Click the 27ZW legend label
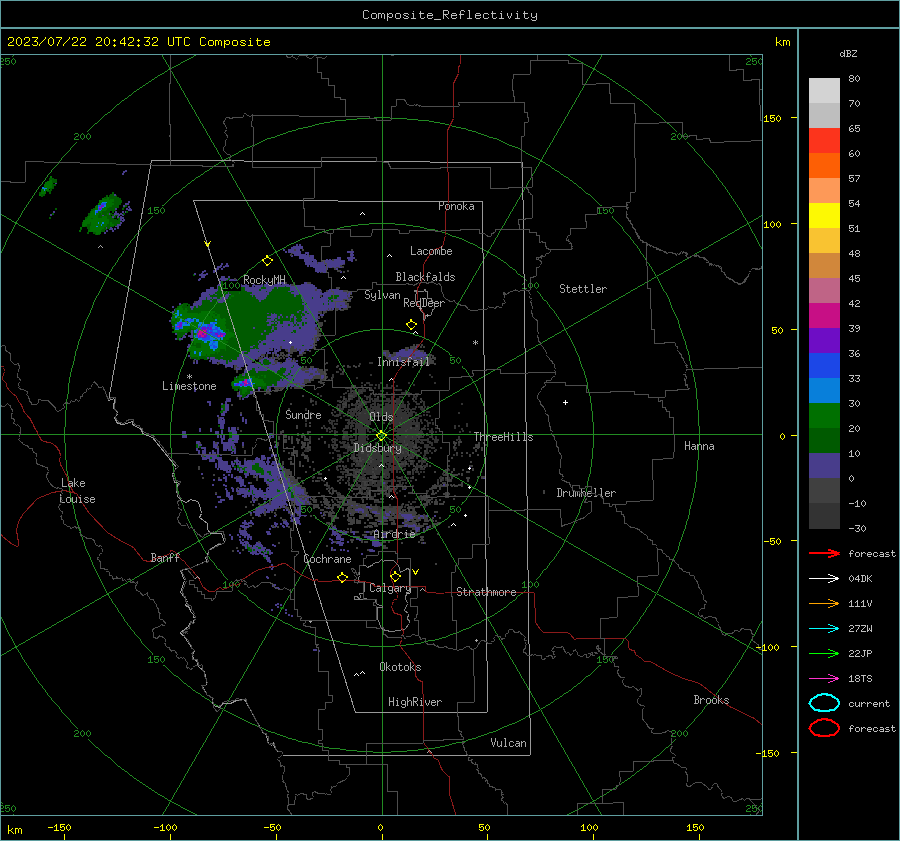 point(860,629)
